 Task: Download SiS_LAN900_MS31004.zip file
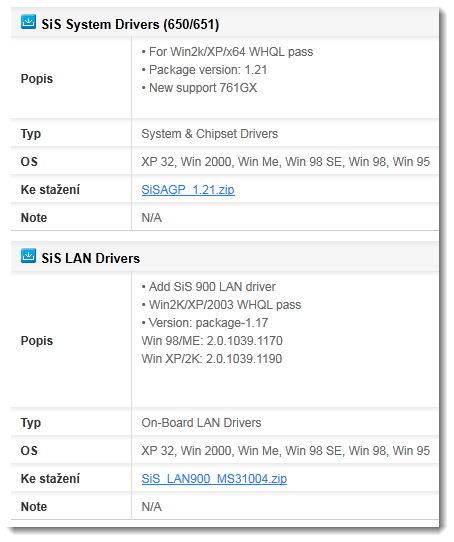tap(214, 478)
